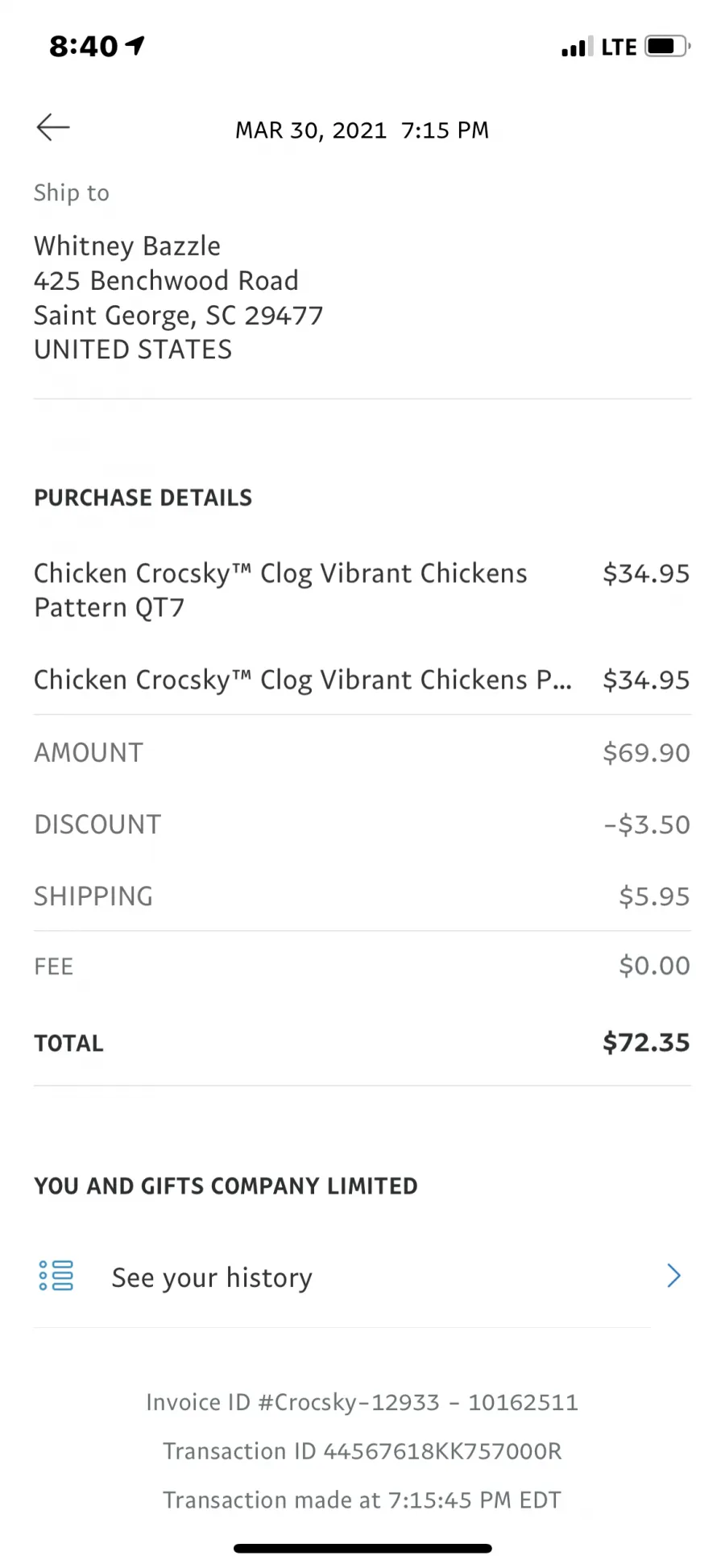The image size is (725, 1568).
Task: Tap the location arrow in status bar
Action: coord(135,46)
